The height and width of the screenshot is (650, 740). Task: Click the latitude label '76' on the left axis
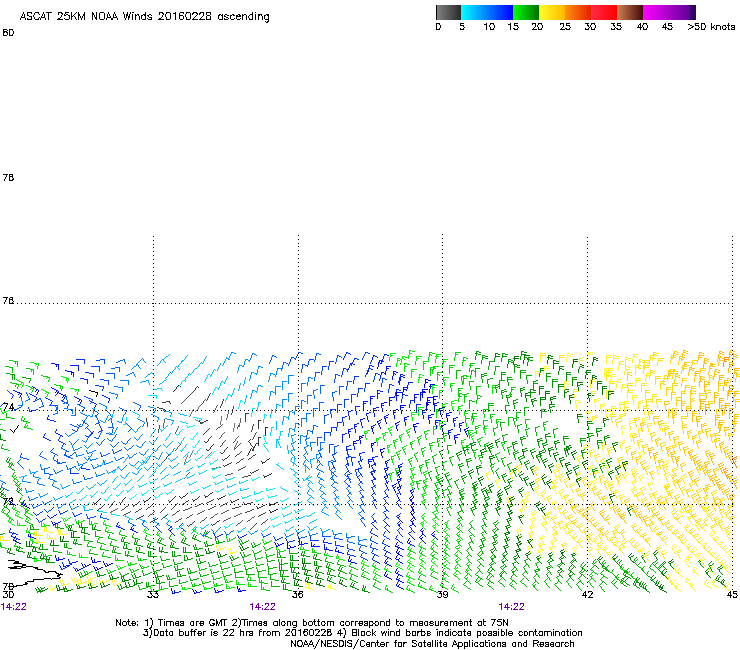pos(8,301)
